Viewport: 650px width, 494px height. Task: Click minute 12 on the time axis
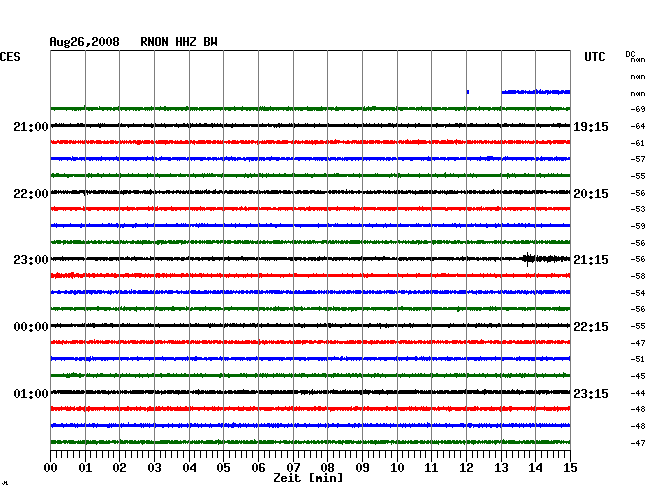pyautogui.click(x=466, y=468)
